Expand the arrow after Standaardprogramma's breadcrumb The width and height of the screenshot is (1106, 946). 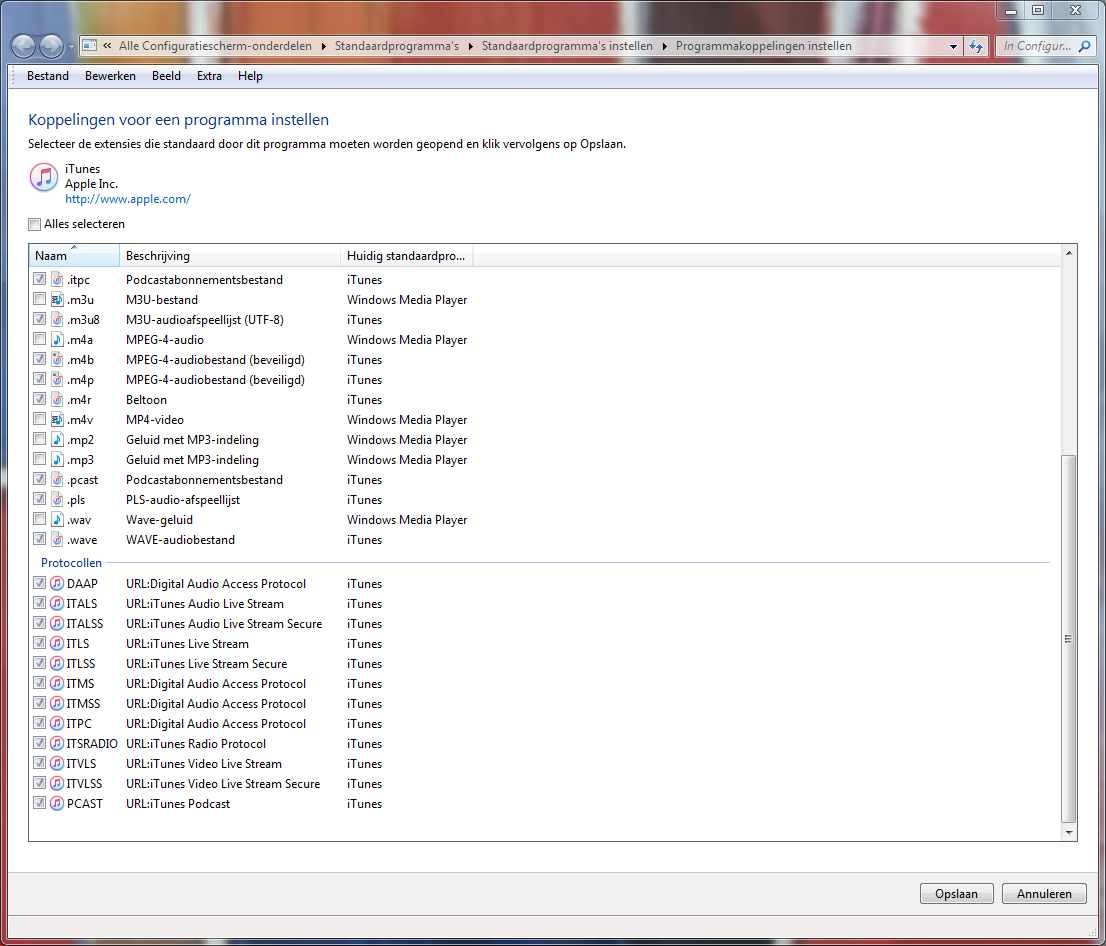coord(470,47)
